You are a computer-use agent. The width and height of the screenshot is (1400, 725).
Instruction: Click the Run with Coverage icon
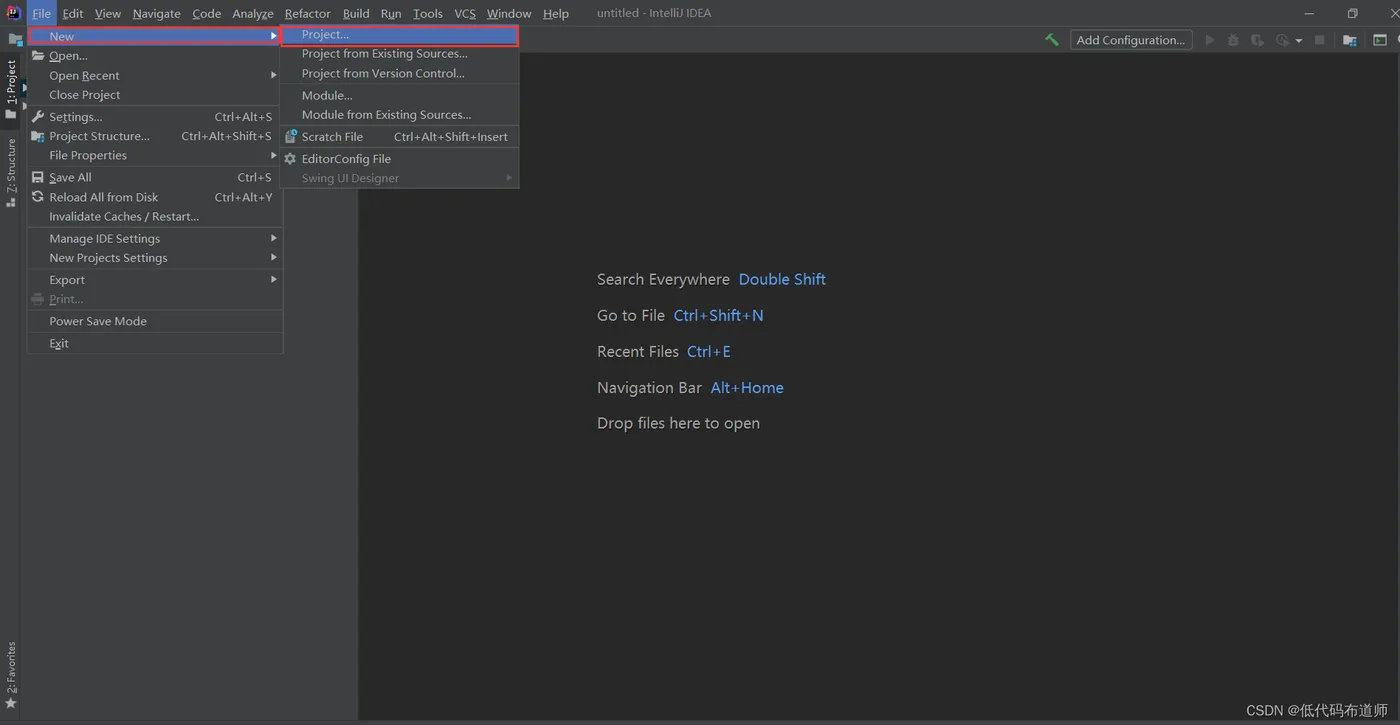(x=1257, y=40)
